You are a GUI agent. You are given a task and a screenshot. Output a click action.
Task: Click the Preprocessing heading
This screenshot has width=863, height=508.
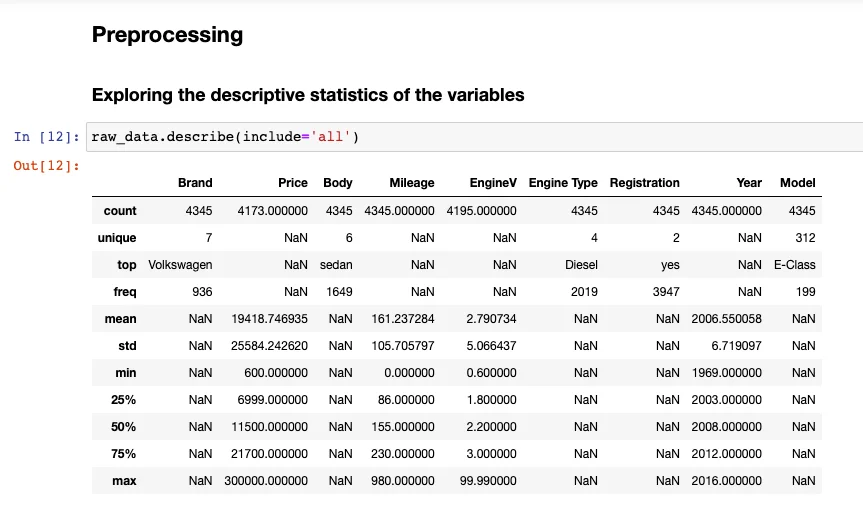pyautogui.click(x=167, y=35)
